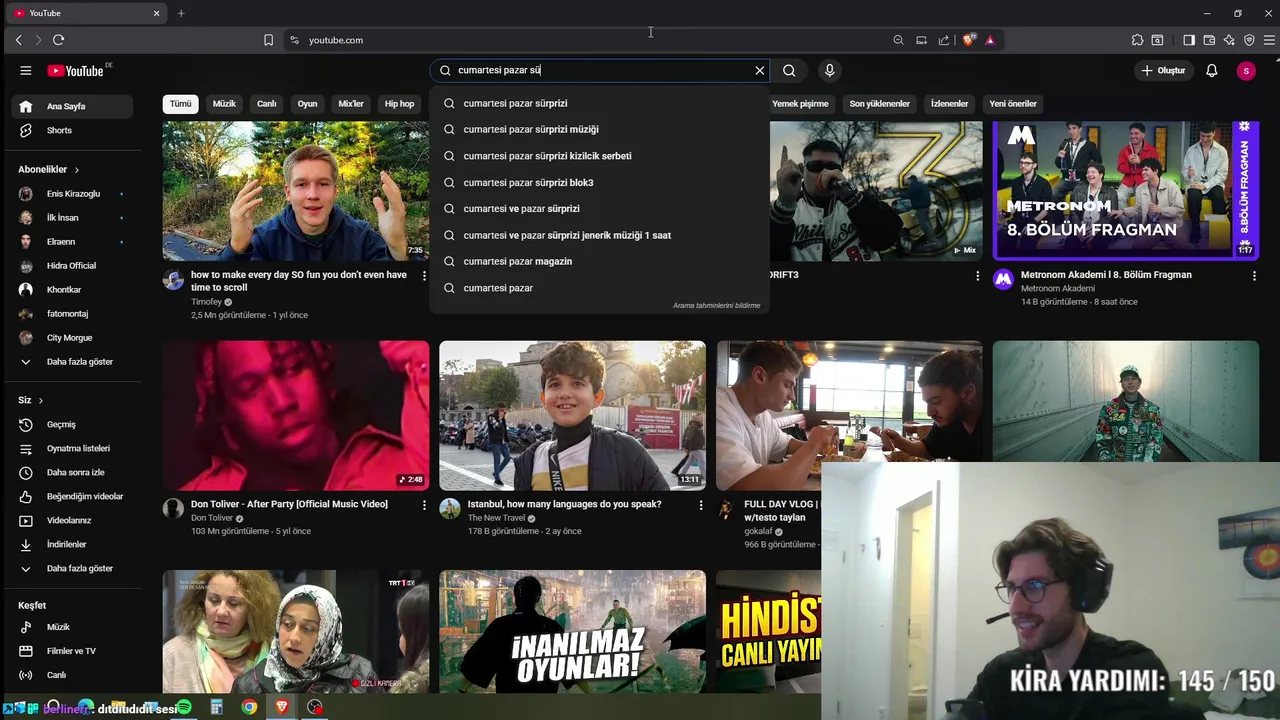This screenshot has height=720, width=1280.
Task: Report search predictions via Arama tahminlerini bildirme
Action: coord(716,306)
